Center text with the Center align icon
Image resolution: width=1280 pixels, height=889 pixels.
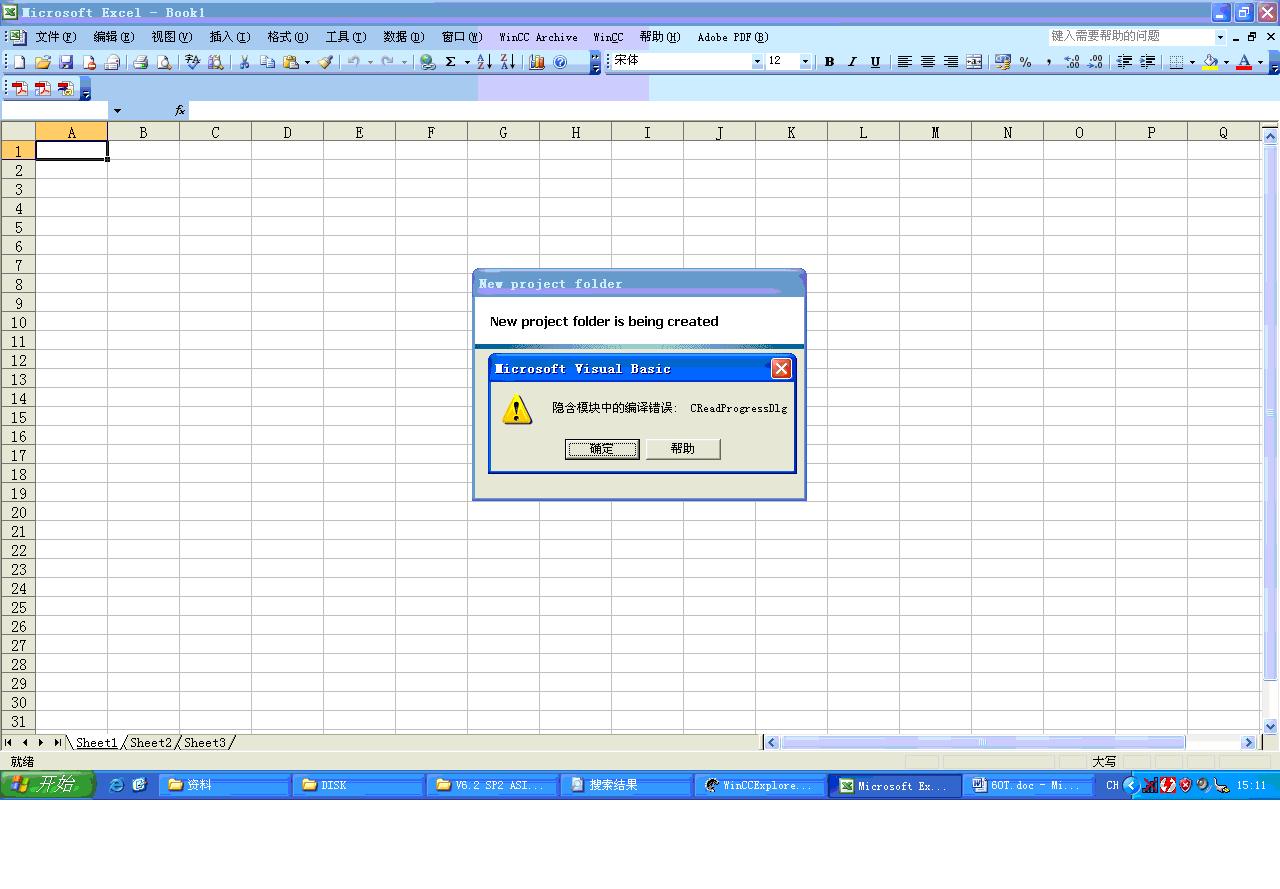pyautogui.click(x=928, y=62)
